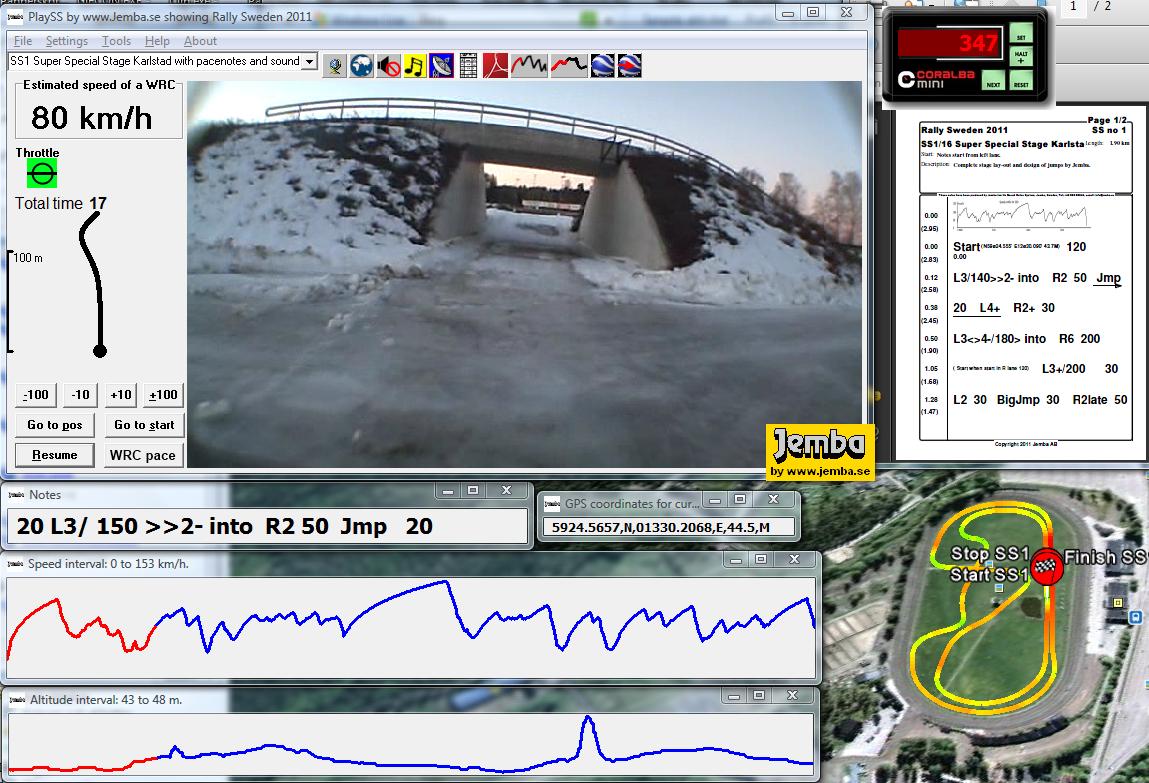Click the green Throttle indicator
The image size is (1149, 783).
click(42, 174)
